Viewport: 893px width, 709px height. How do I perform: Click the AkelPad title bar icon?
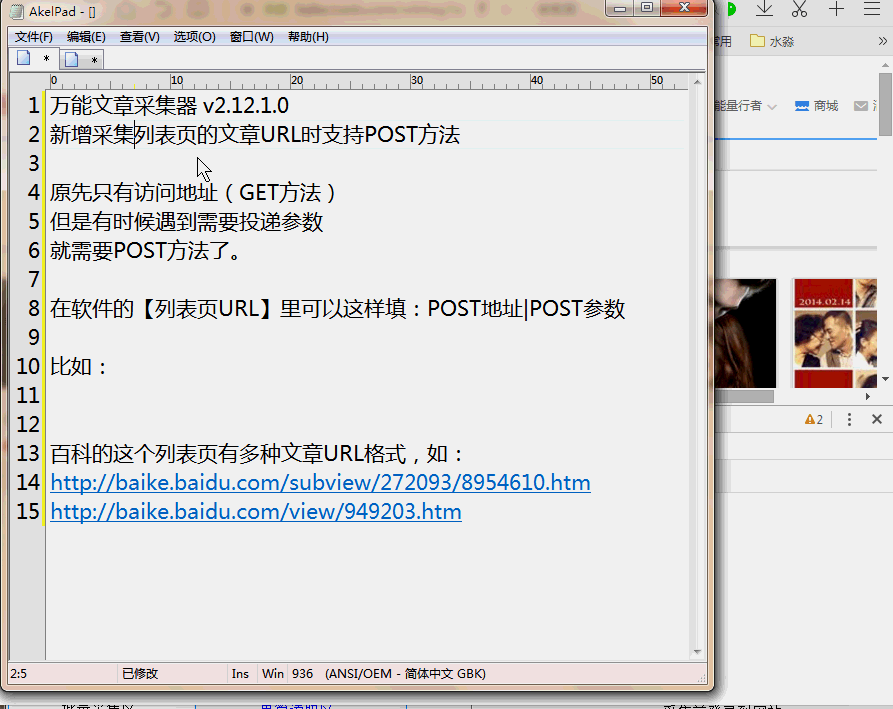17,11
